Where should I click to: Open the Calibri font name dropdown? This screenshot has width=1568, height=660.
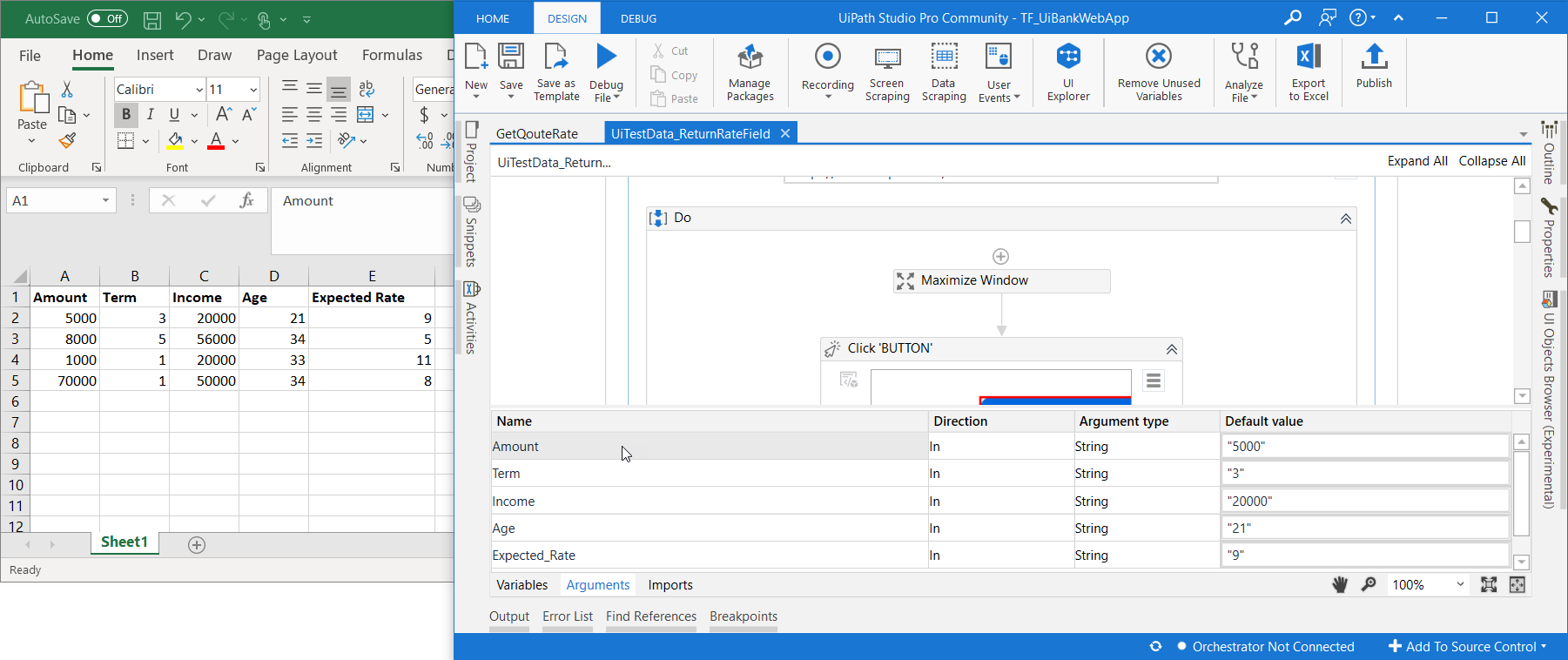coord(199,90)
